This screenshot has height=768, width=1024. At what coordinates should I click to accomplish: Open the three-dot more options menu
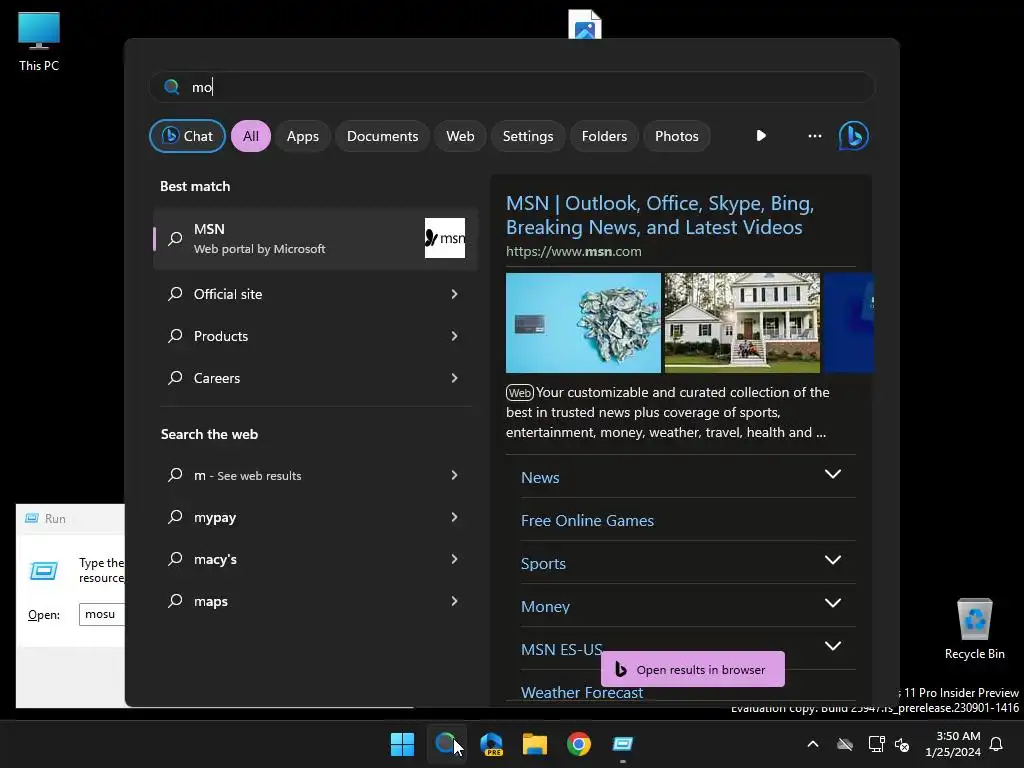814,136
